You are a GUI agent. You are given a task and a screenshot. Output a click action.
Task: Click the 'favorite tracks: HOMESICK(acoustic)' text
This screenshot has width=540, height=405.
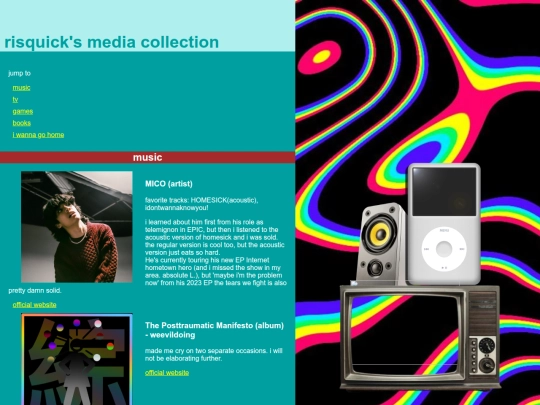[x=201, y=200]
